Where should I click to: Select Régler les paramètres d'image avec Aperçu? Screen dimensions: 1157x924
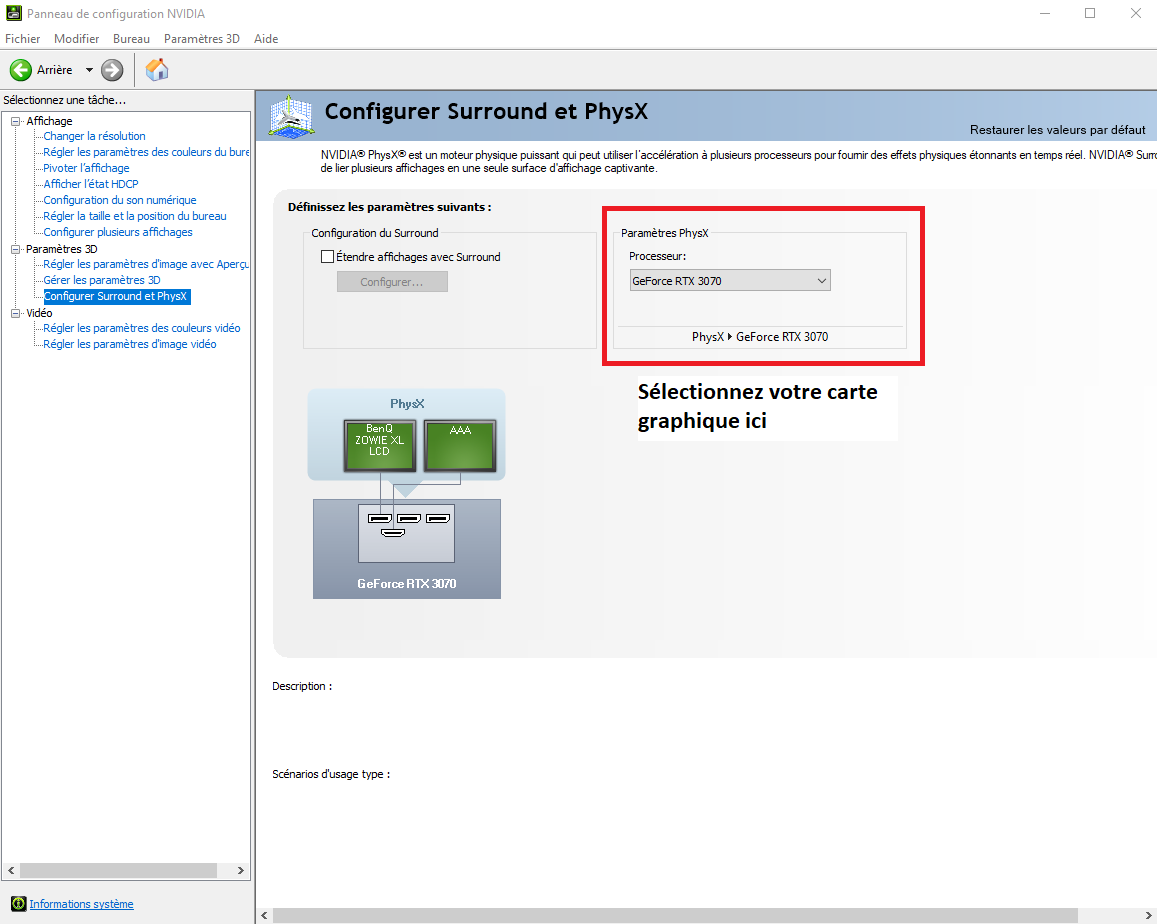pos(146,264)
